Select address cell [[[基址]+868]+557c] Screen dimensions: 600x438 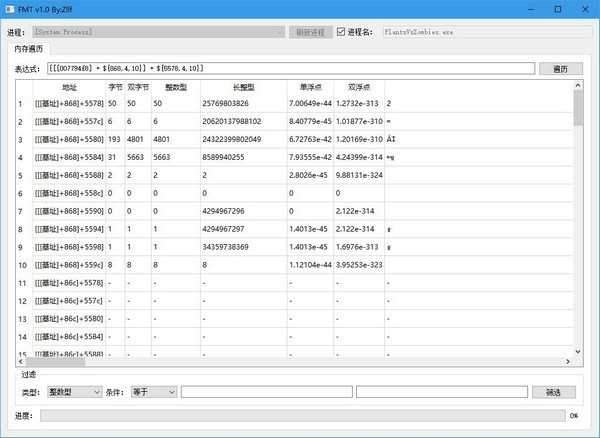click(x=69, y=122)
